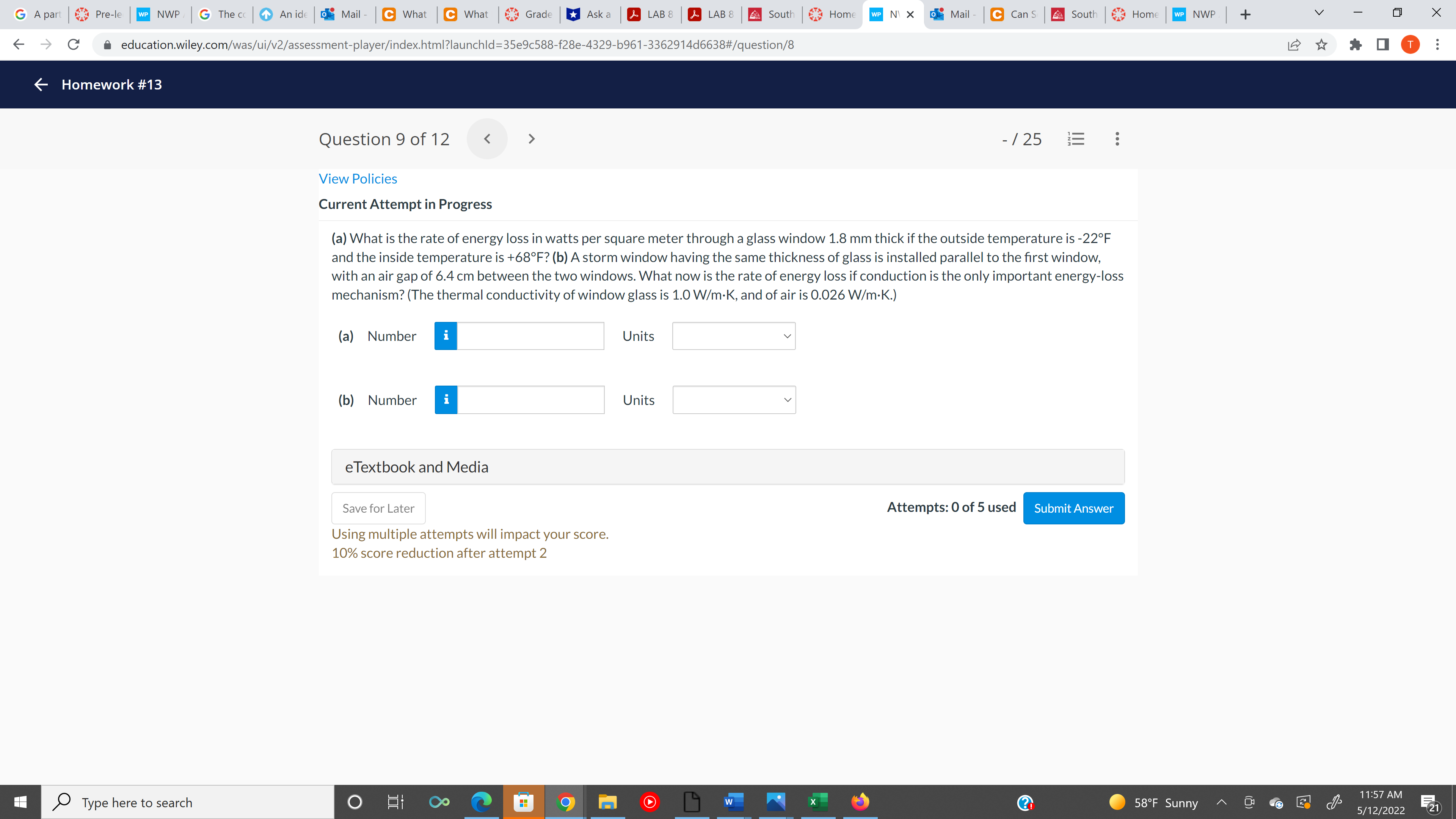
Task: Click the info icon beside part (b)
Action: coord(446,400)
